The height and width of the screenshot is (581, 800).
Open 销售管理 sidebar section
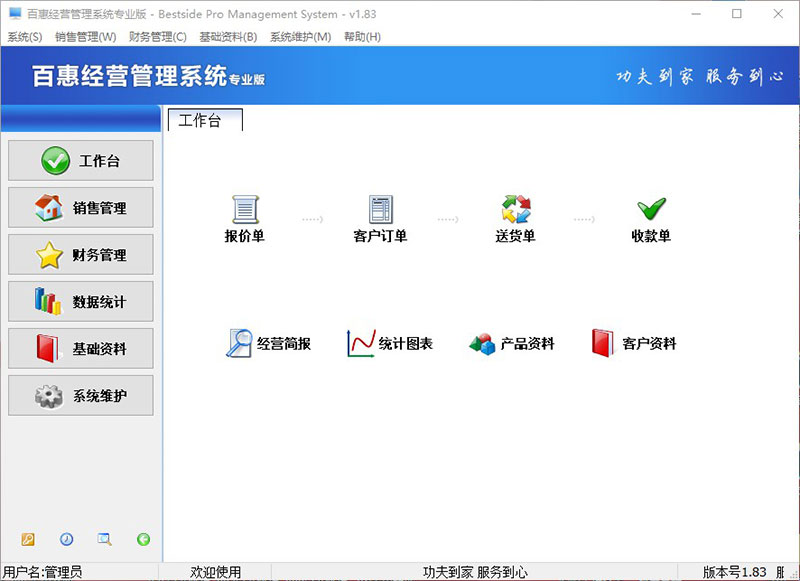(x=81, y=208)
